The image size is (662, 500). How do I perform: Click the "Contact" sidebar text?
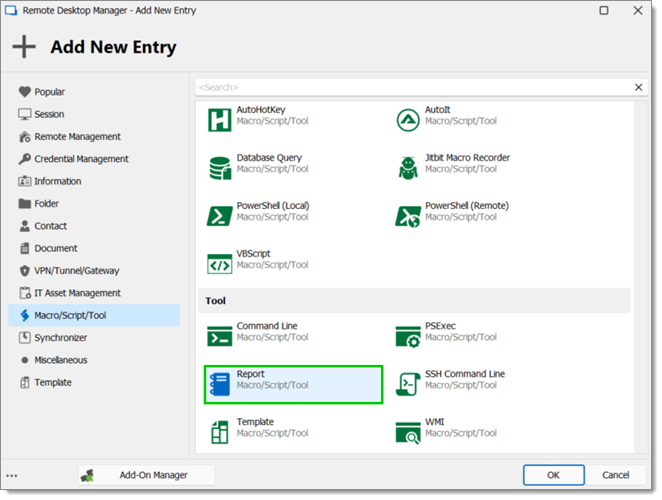(x=50, y=226)
